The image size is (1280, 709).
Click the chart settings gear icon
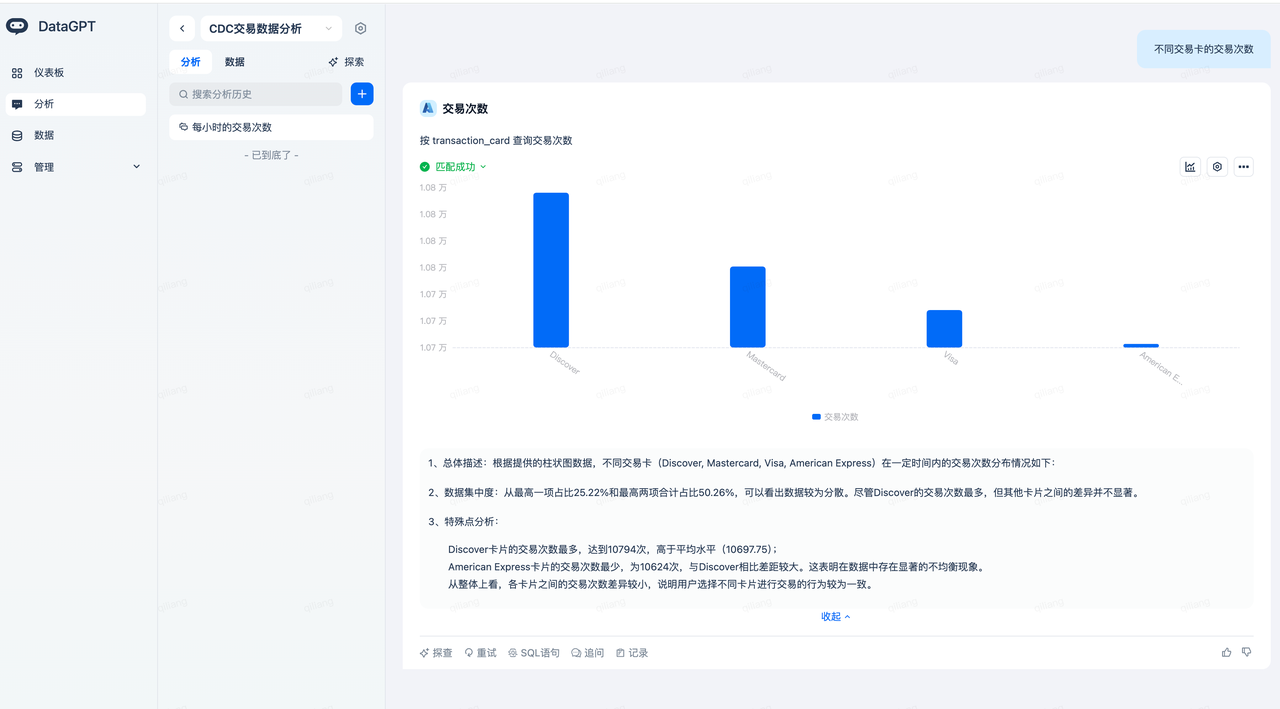click(x=1217, y=167)
